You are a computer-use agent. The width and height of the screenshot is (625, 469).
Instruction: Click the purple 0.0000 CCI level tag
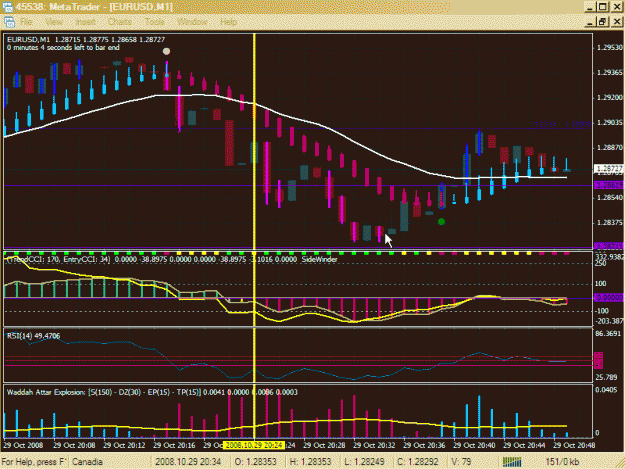pyautogui.click(x=608, y=298)
